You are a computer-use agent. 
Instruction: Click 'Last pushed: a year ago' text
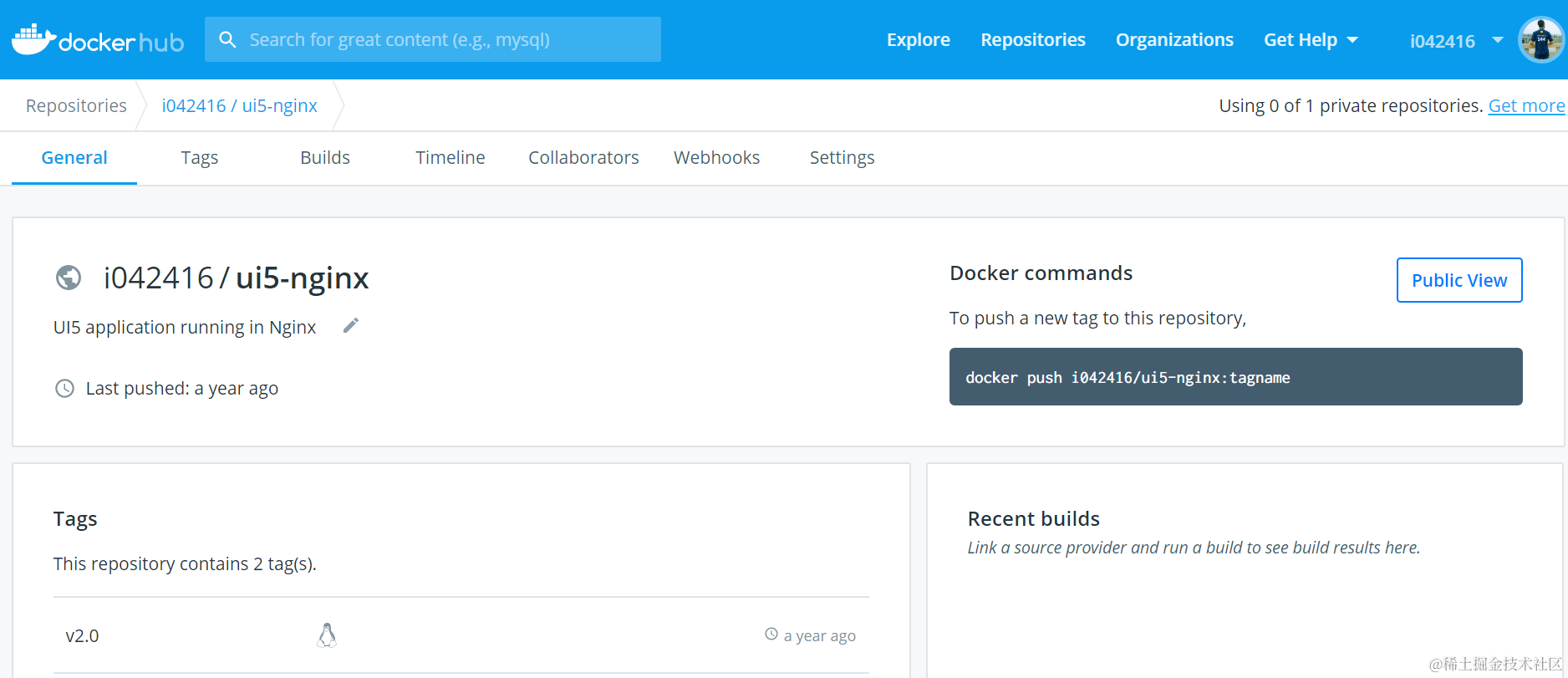pos(182,388)
